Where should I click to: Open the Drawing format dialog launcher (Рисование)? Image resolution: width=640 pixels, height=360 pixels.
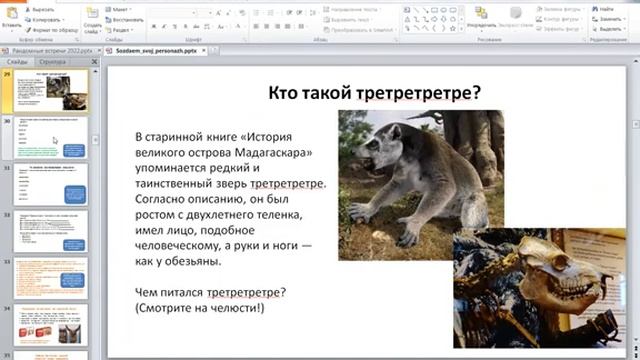584,40
